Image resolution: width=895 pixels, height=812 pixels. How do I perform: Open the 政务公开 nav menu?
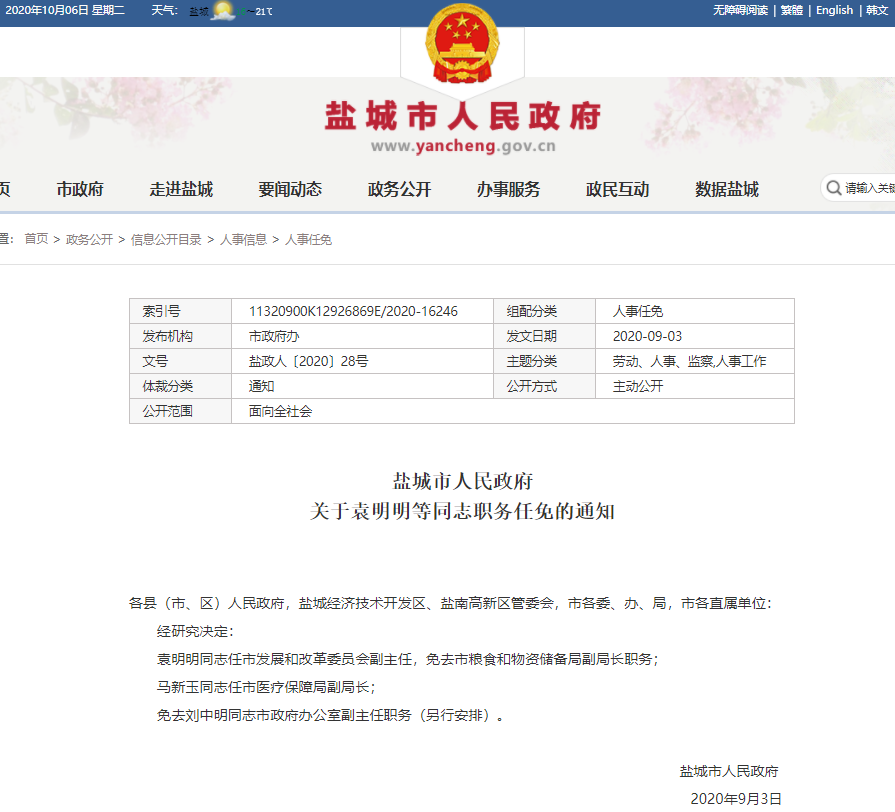[399, 189]
